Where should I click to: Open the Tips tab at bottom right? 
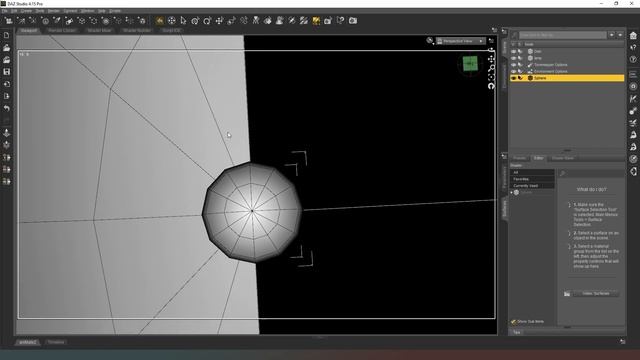(517, 333)
